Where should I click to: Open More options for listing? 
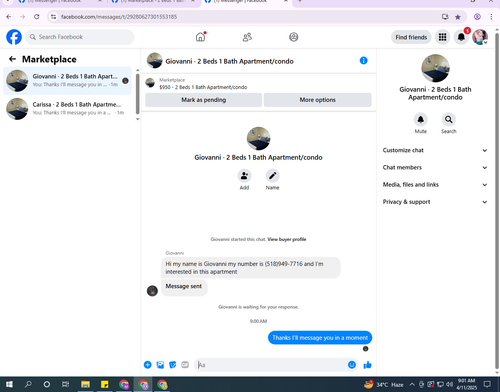[x=317, y=100]
